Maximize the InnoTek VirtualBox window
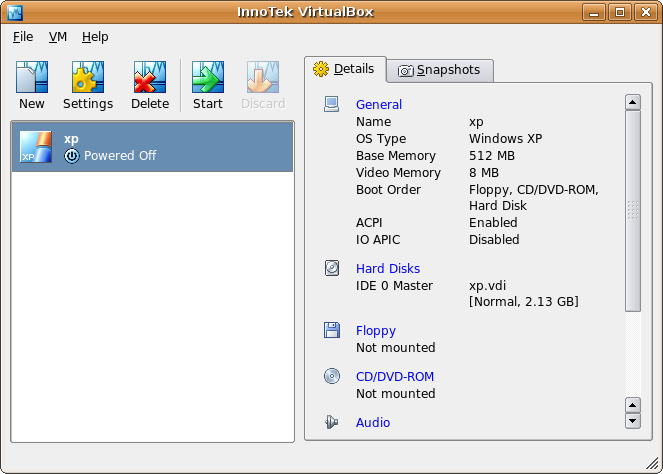 [x=620, y=12]
